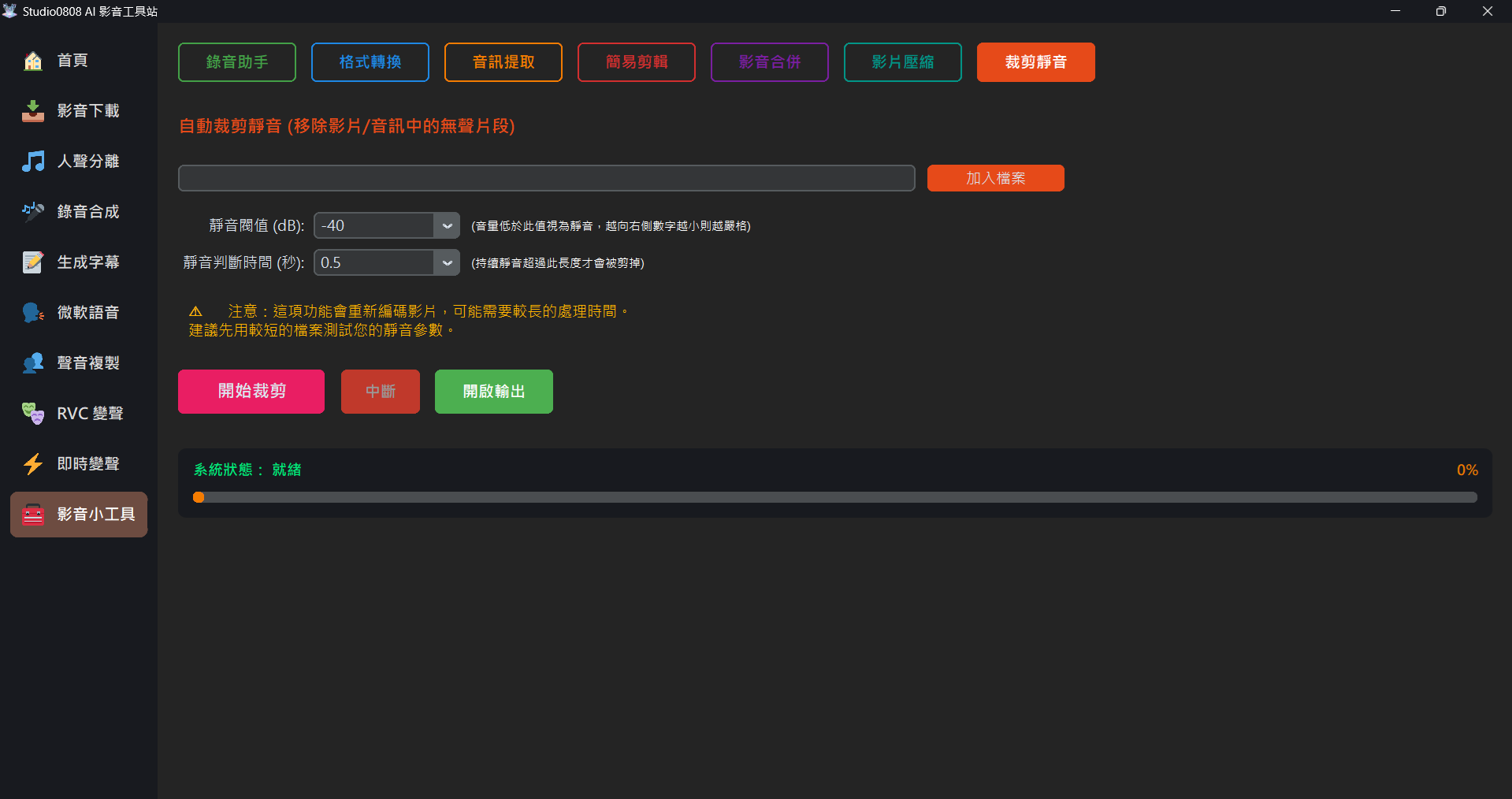The image size is (1512, 799).
Task: Open 生成字幕 sidebar label
Action: [88, 262]
